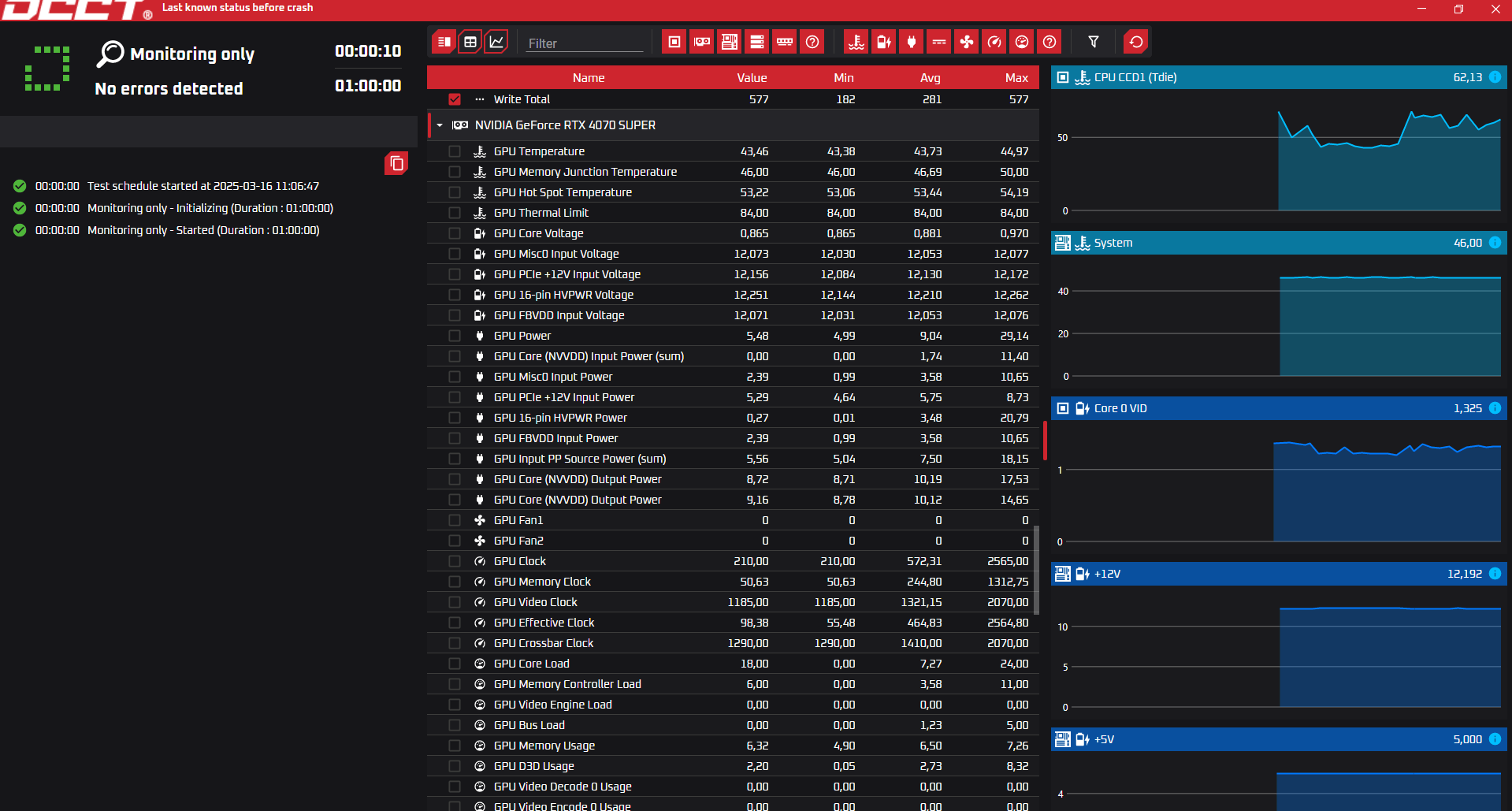Check the GPU Temperature checkbox
Image resolution: width=1512 pixels, height=811 pixels.
(455, 151)
